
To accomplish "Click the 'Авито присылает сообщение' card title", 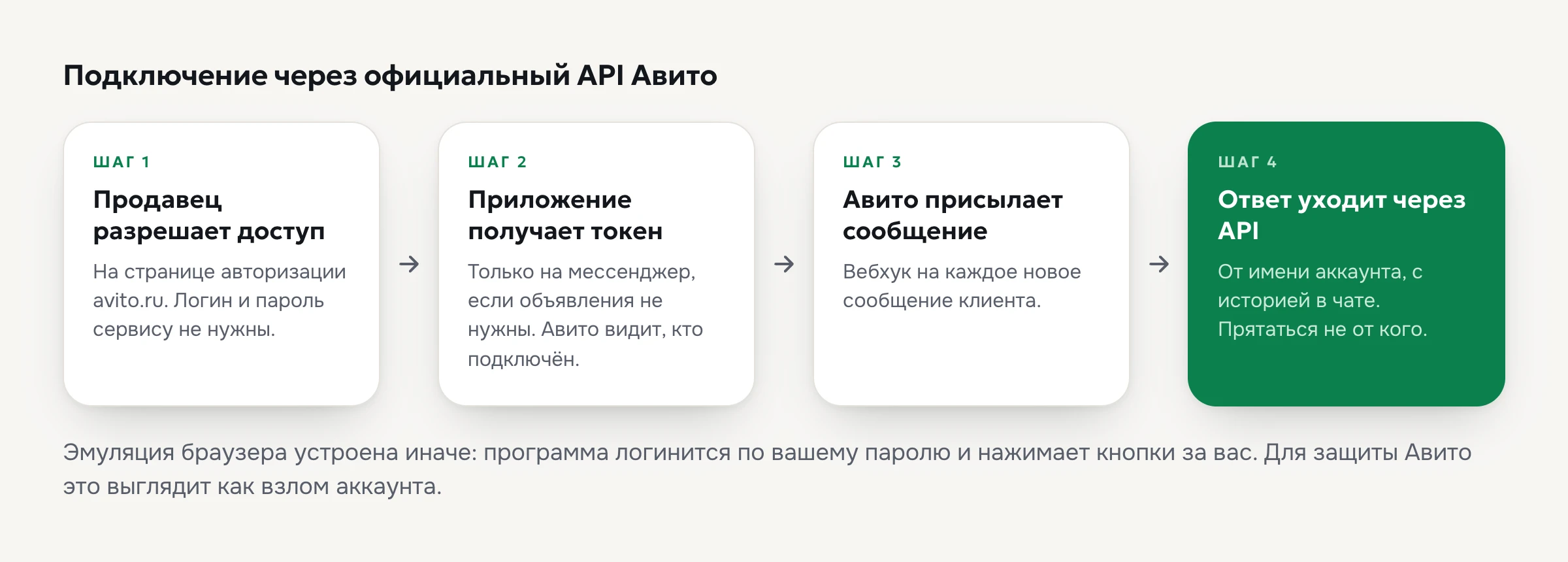I will pos(953,215).
